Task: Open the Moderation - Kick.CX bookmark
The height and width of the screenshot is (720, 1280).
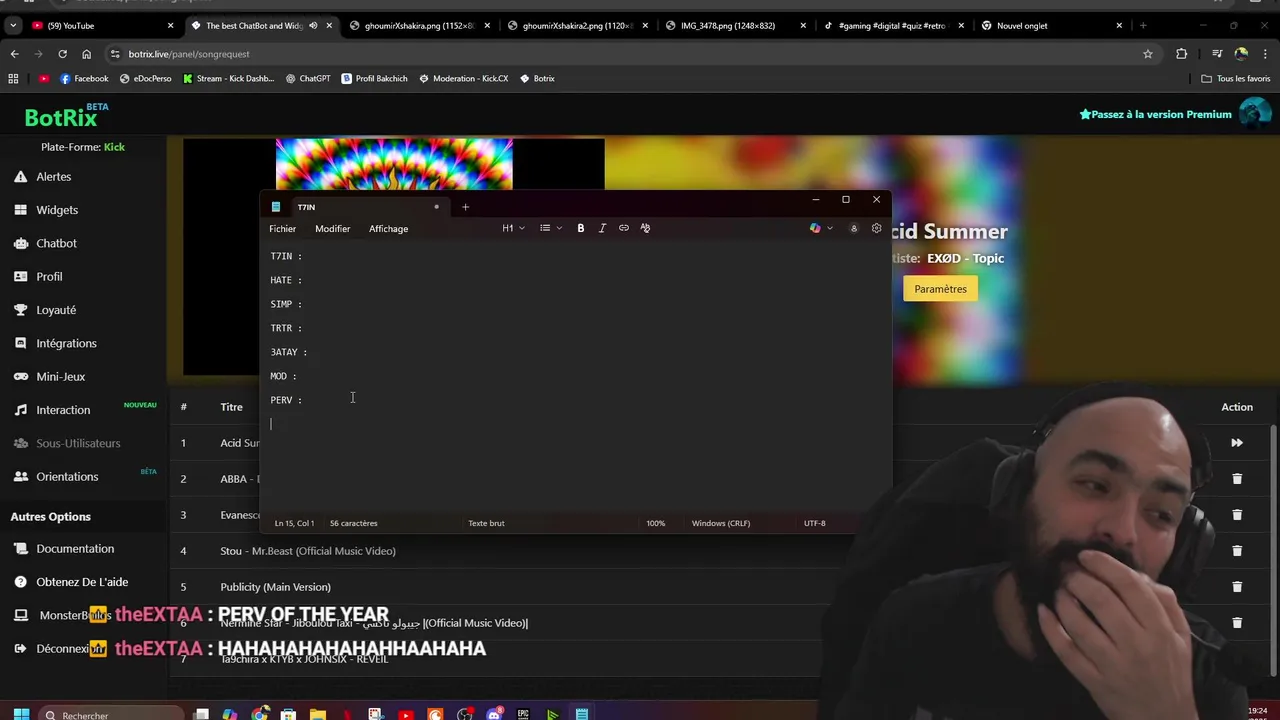Action: click(x=464, y=78)
